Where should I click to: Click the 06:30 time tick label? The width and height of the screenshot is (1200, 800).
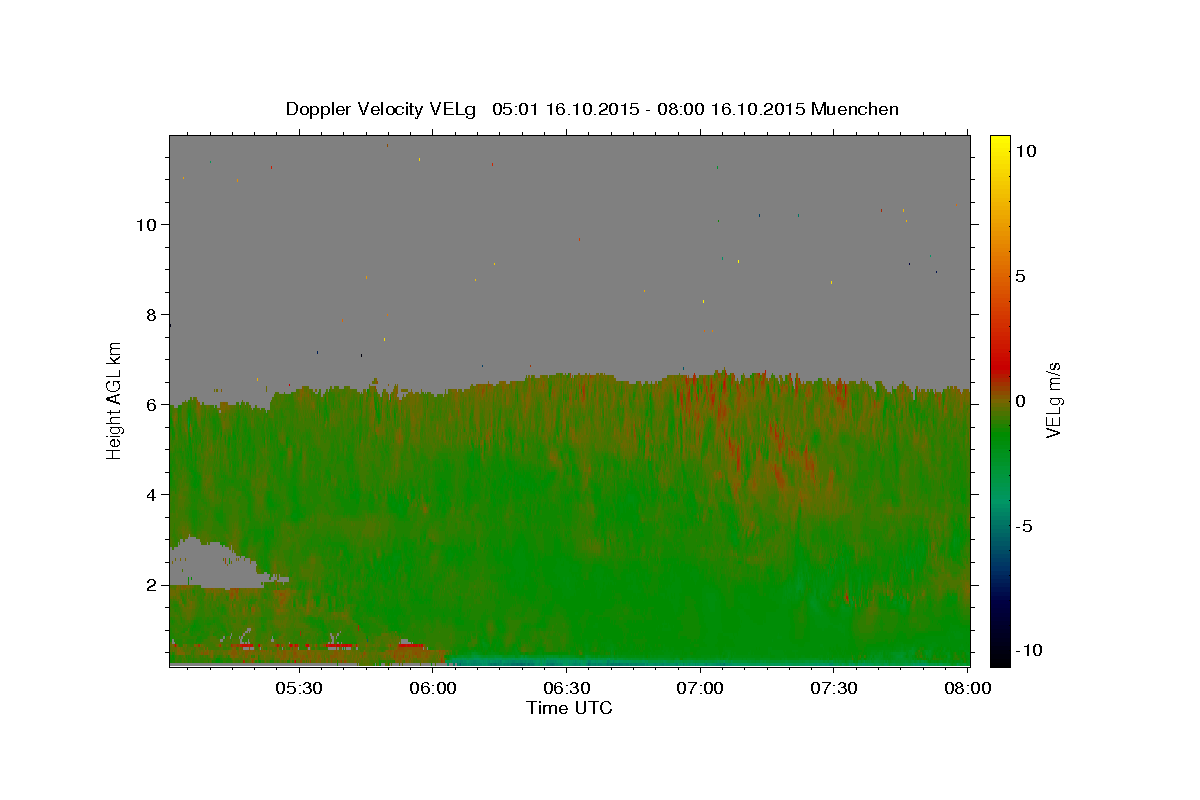pos(566,688)
